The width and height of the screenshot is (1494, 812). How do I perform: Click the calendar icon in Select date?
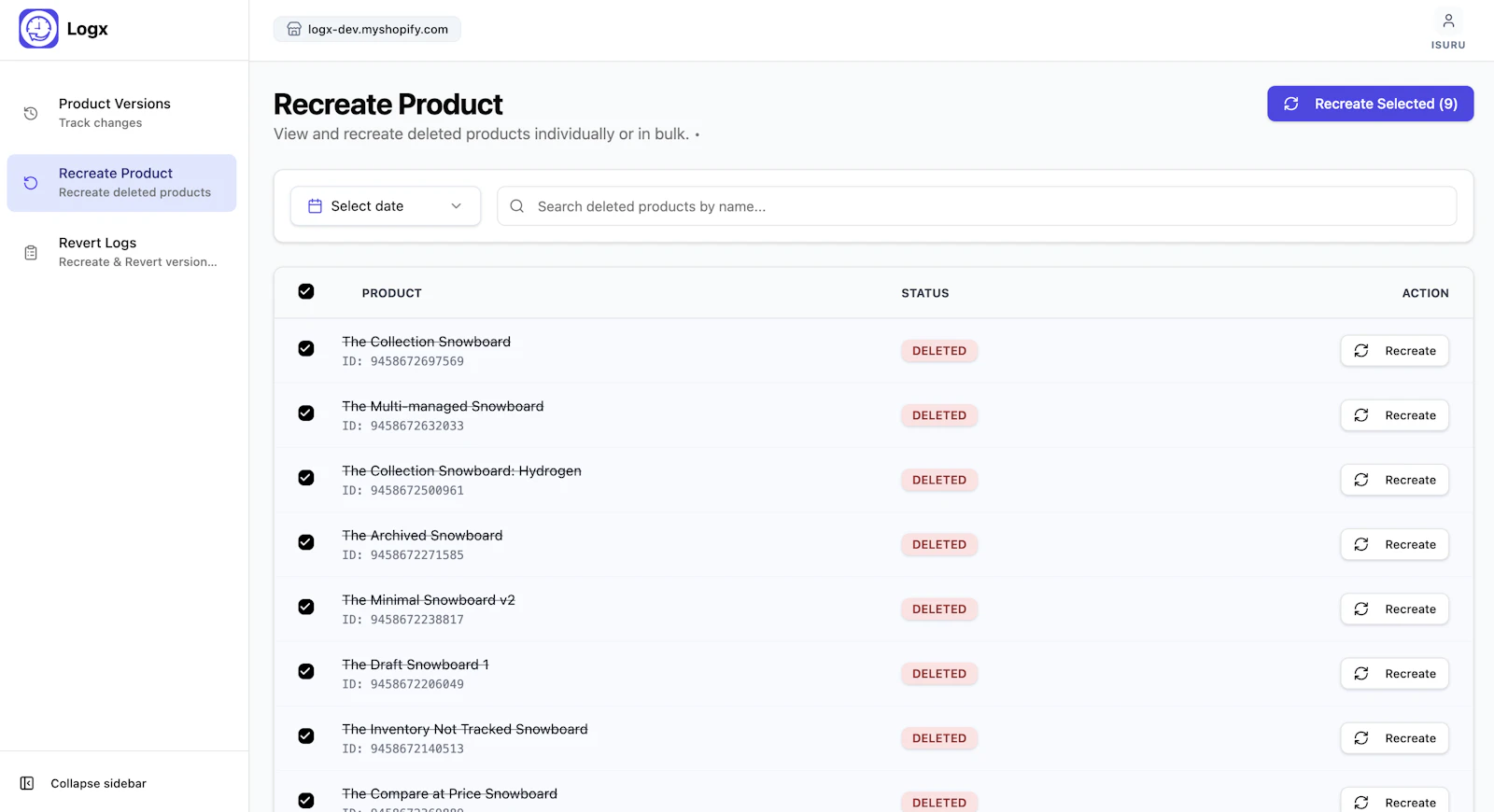coord(315,206)
